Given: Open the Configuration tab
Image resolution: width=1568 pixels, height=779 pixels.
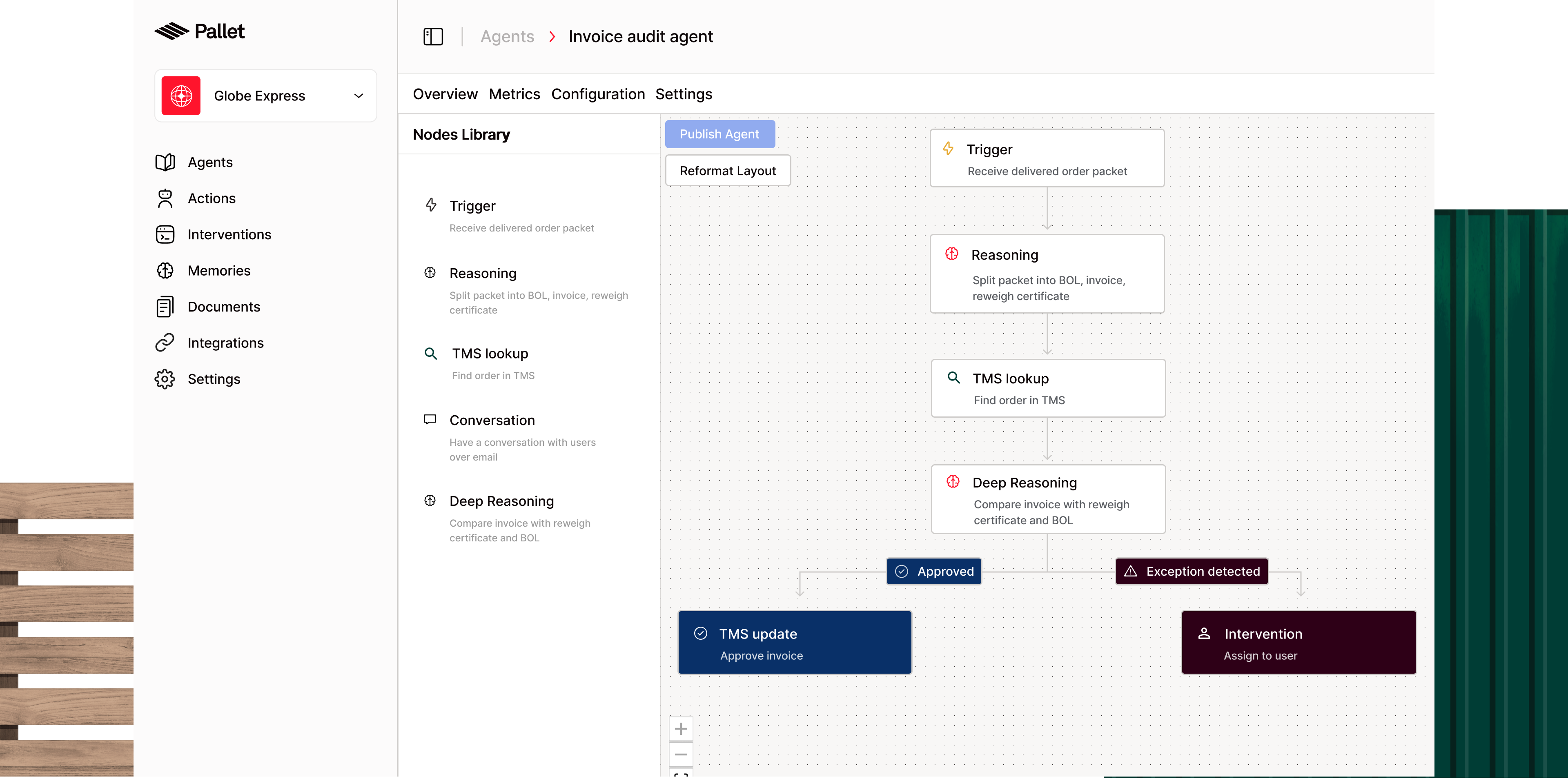Looking at the screenshot, I should [598, 94].
